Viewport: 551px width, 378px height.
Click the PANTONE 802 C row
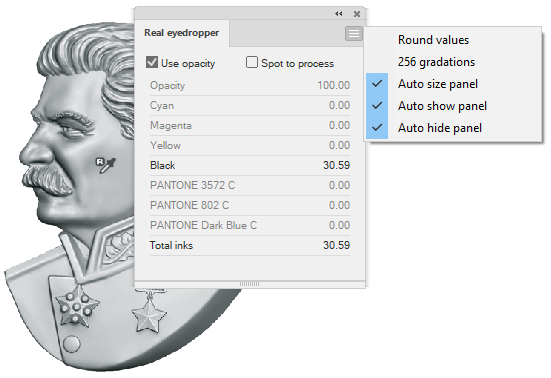click(x=250, y=206)
